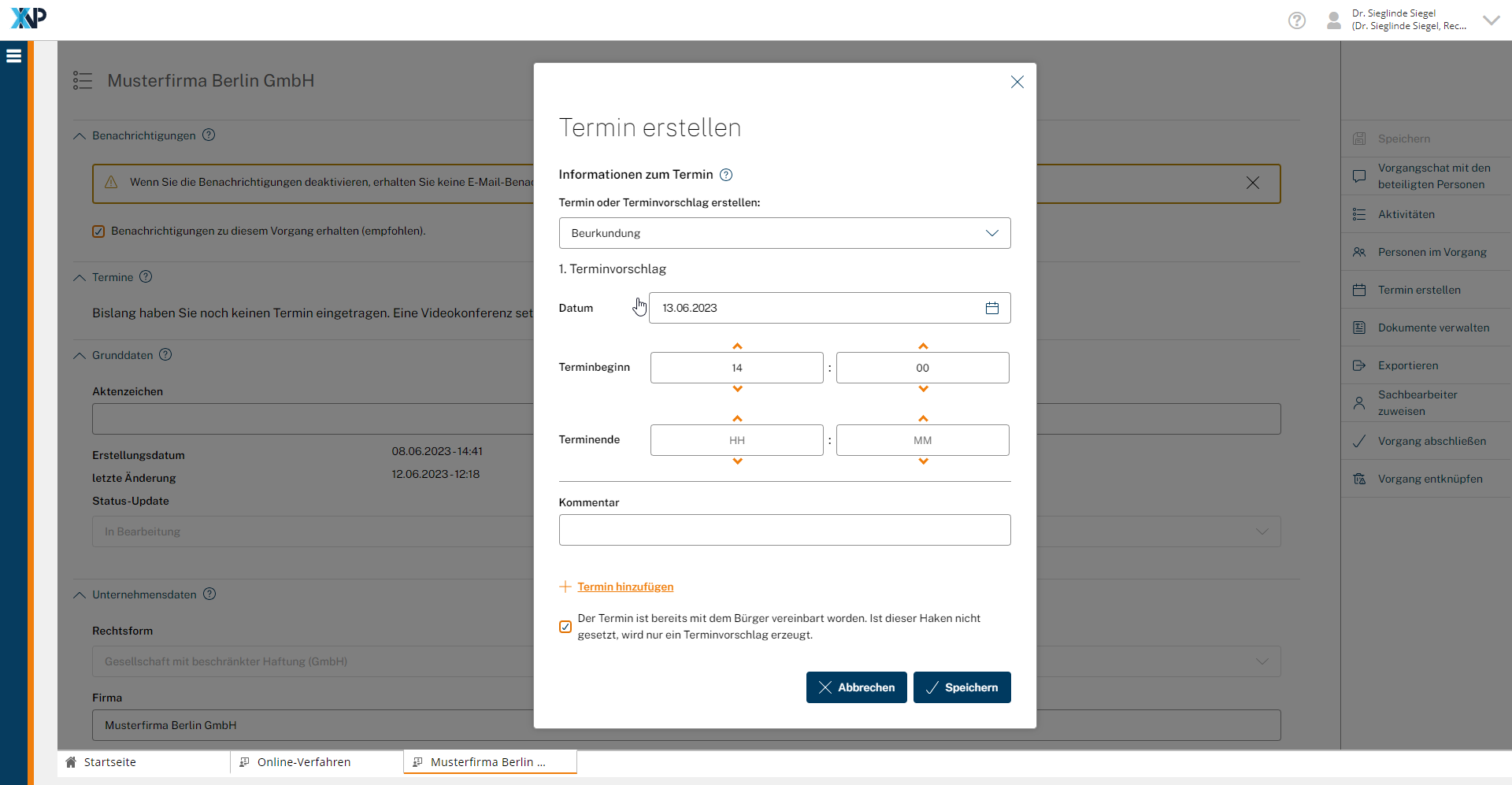The image size is (1512, 785).
Task: Click the Terminbeginn minutes field
Action: 923,368
